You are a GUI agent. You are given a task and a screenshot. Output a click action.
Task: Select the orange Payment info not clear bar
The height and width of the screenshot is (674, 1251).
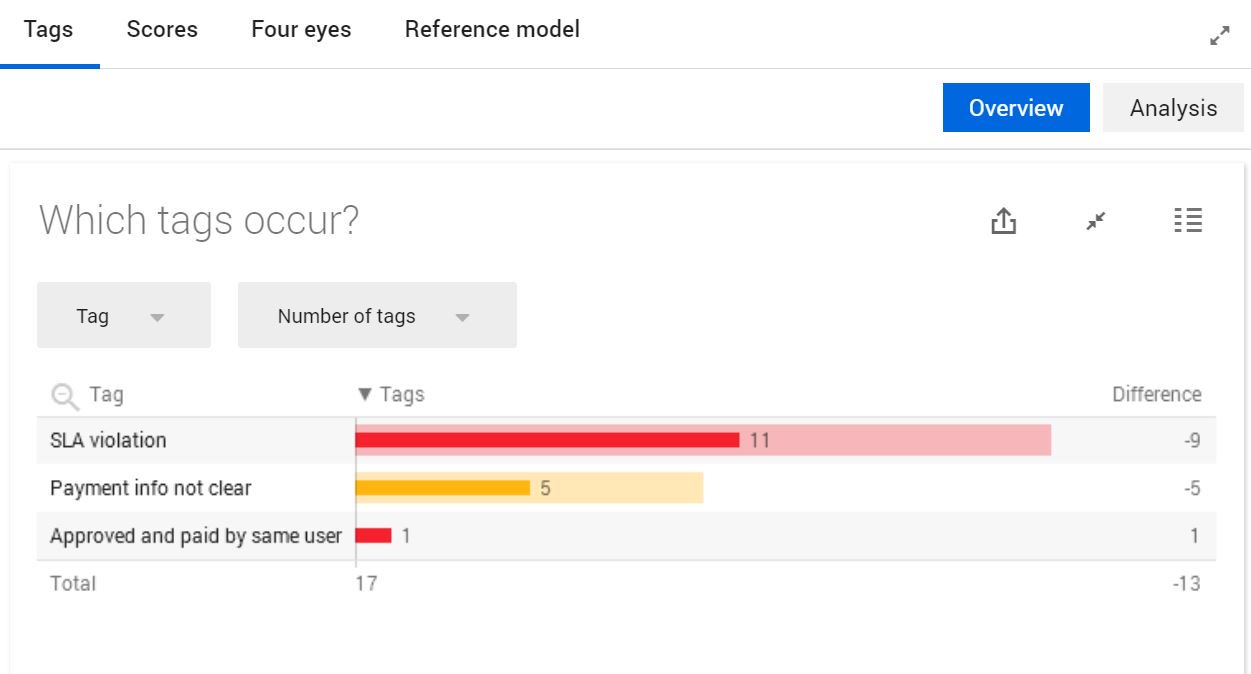443,488
